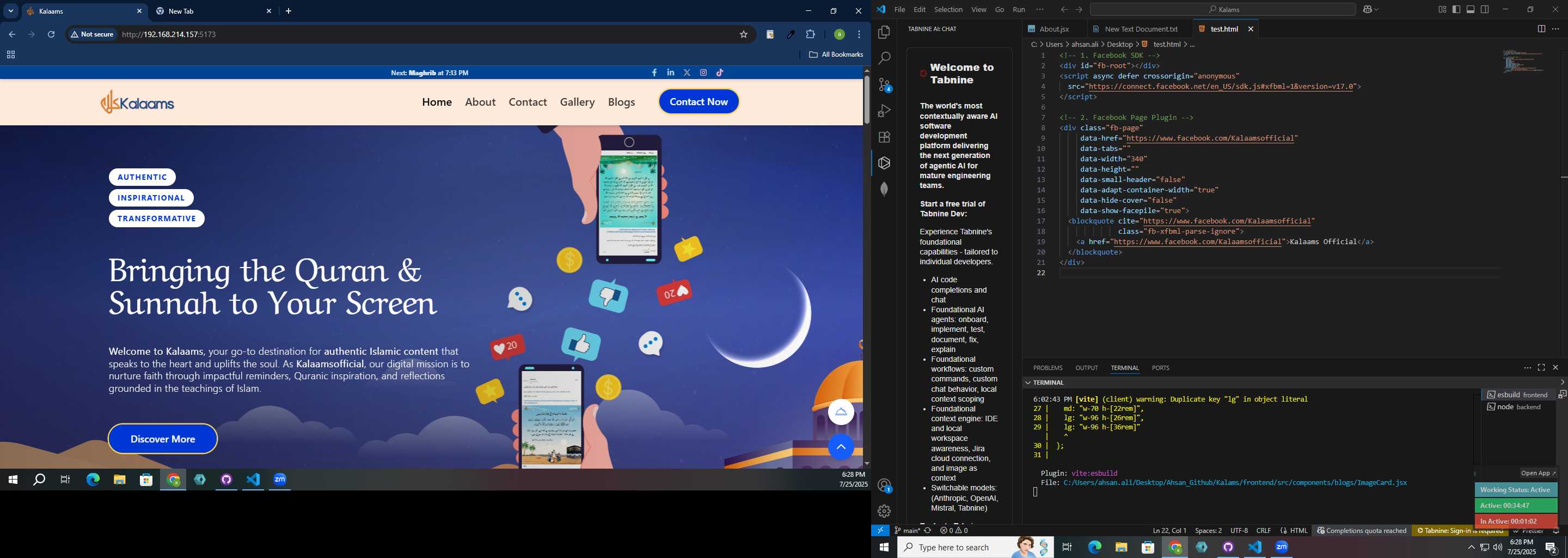The height and width of the screenshot is (558, 1568).
Task: Open the Search view in VS Code activity bar
Action: [884, 58]
